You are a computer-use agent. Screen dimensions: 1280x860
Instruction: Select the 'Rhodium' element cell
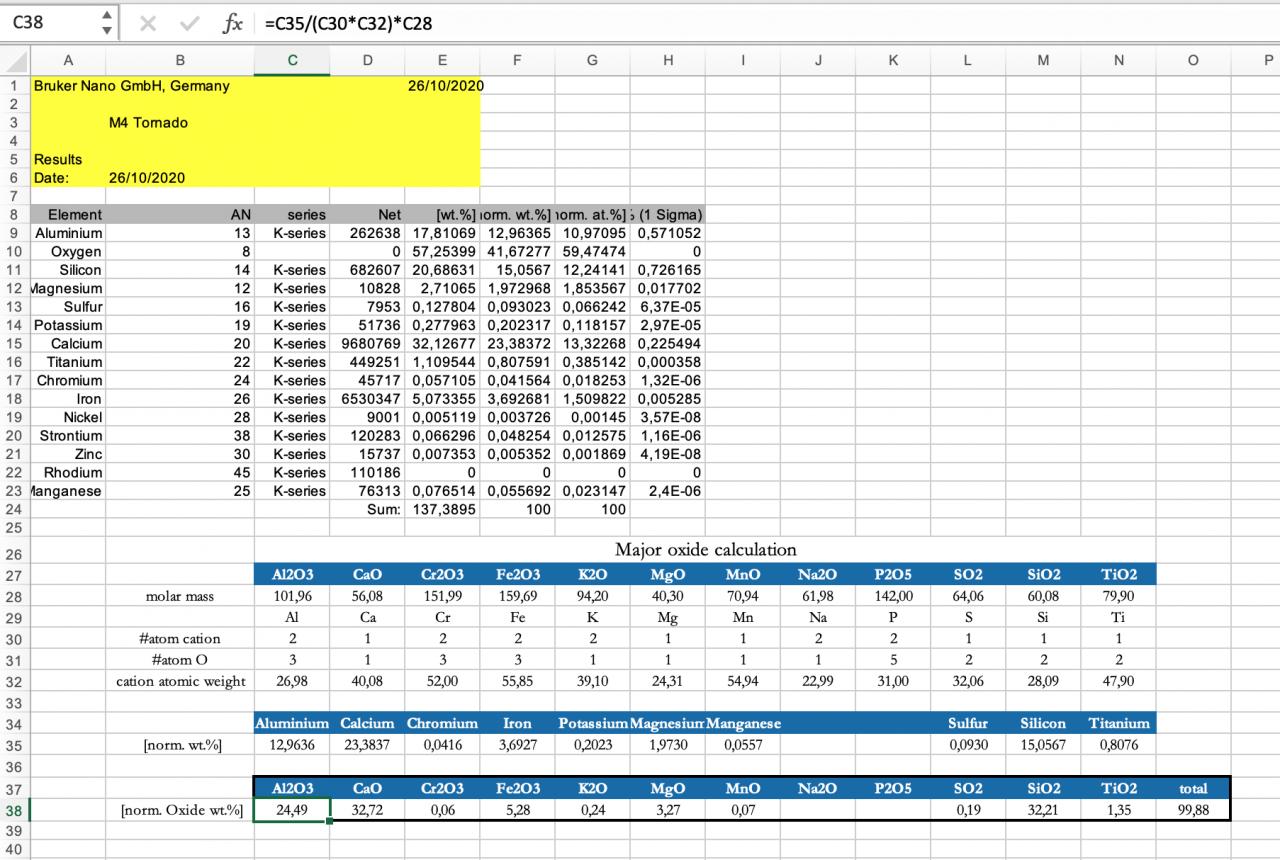[68, 472]
